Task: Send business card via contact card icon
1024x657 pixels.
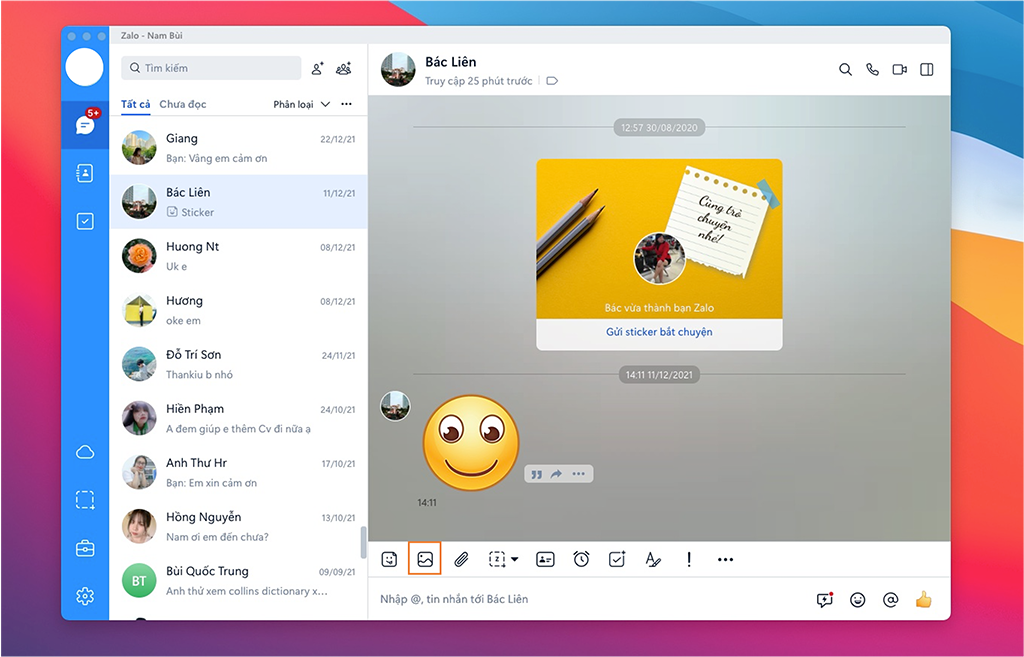Action: [x=545, y=560]
